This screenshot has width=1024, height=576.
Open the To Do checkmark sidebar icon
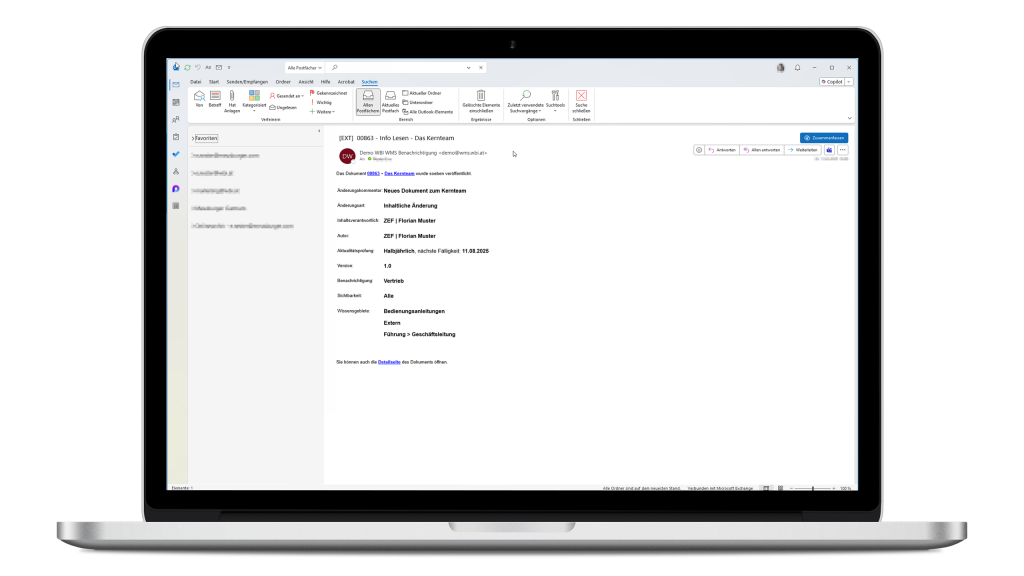176,154
